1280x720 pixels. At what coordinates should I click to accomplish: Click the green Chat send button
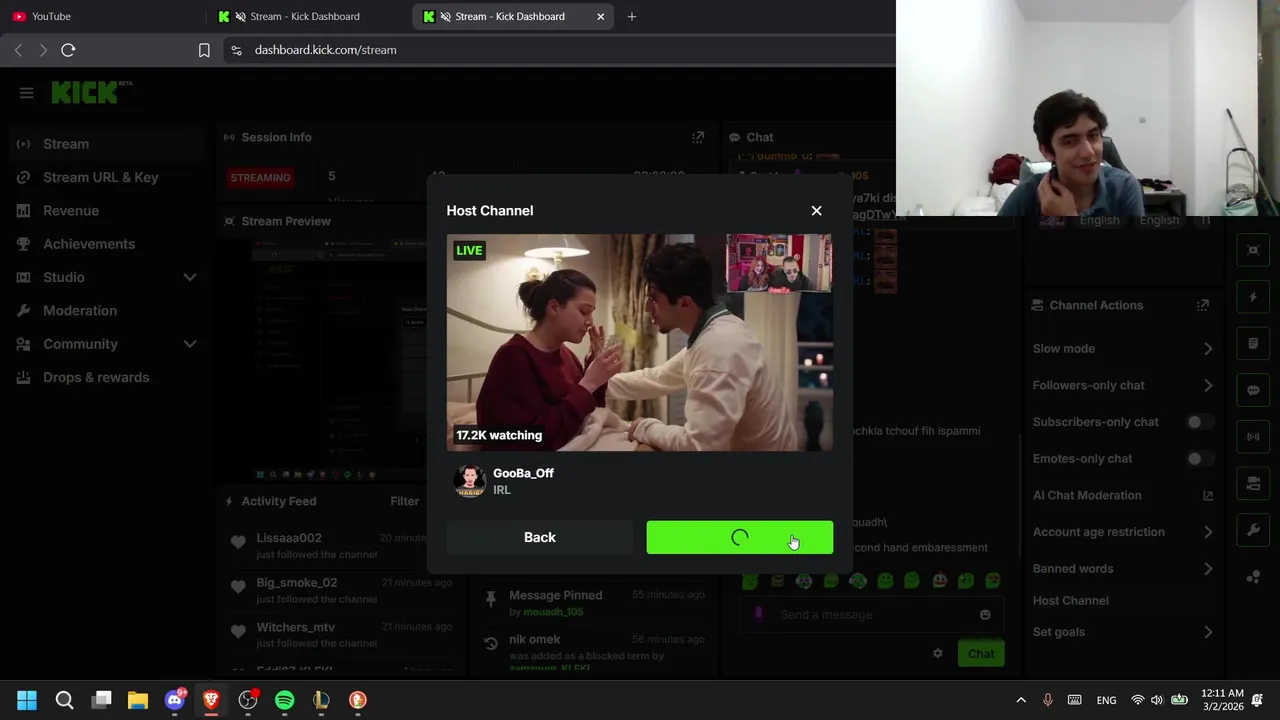(980, 654)
